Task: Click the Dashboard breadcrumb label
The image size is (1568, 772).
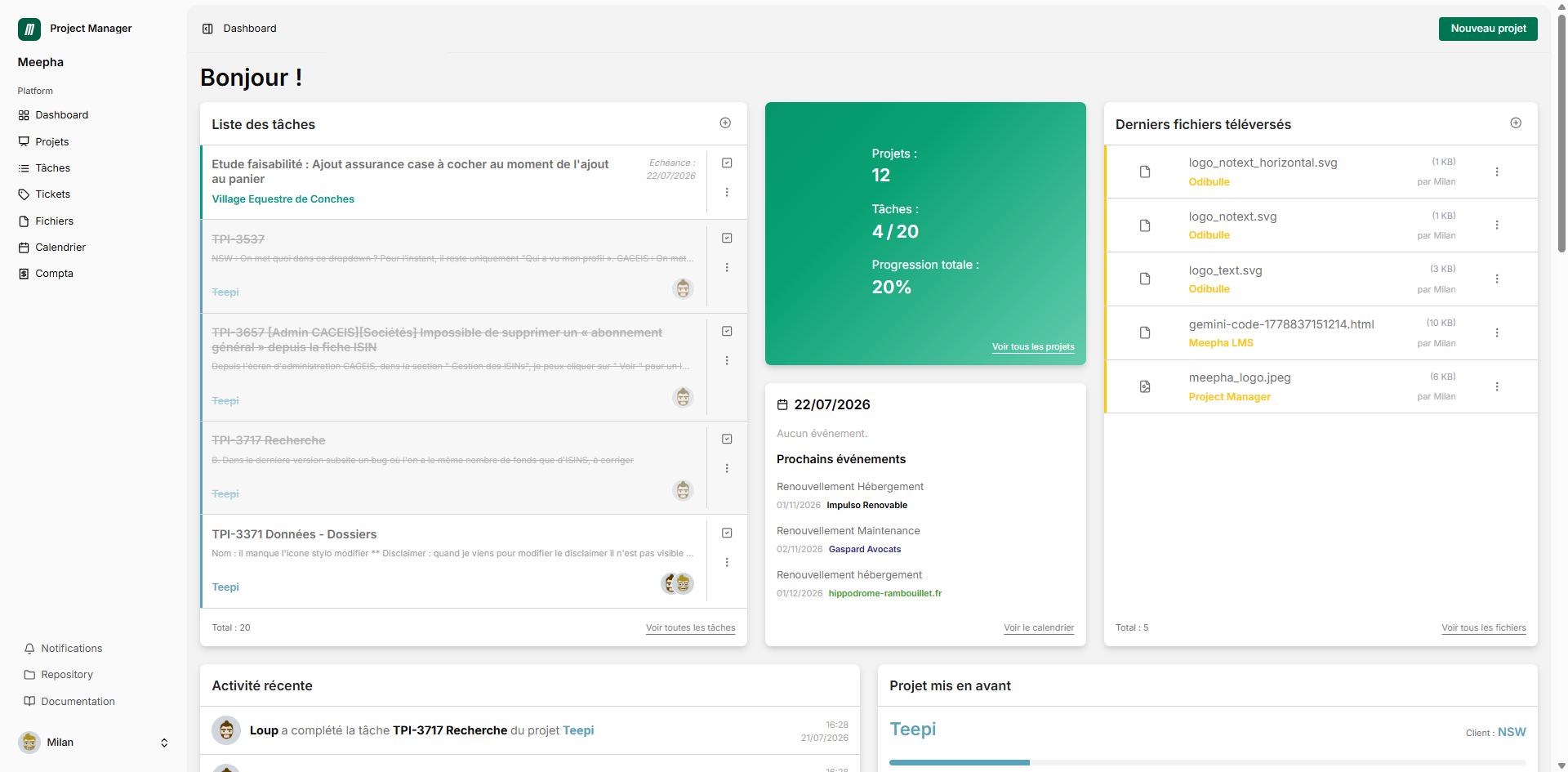Action: (250, 29)
